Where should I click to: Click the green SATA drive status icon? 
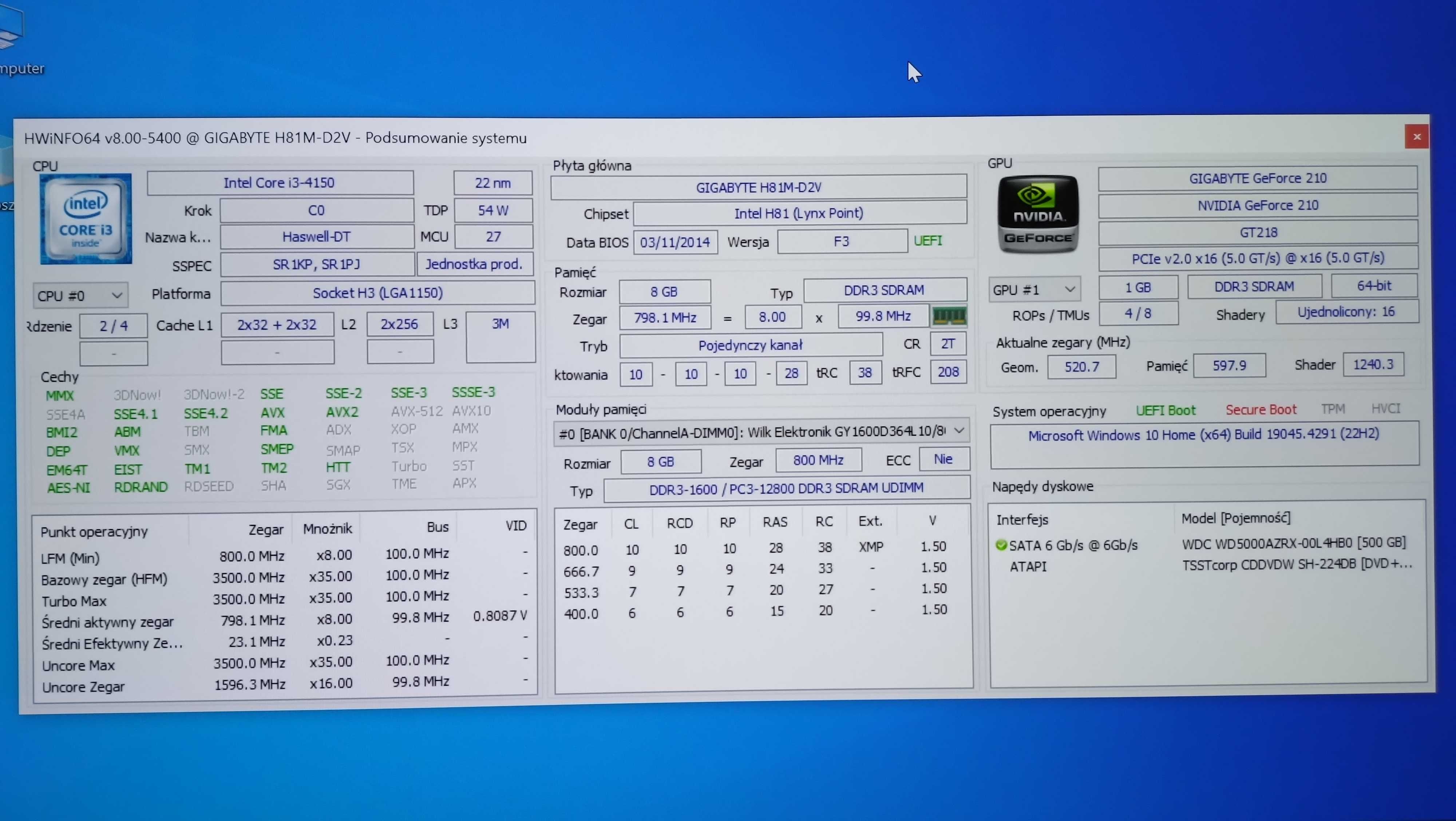pos(1001,545)
